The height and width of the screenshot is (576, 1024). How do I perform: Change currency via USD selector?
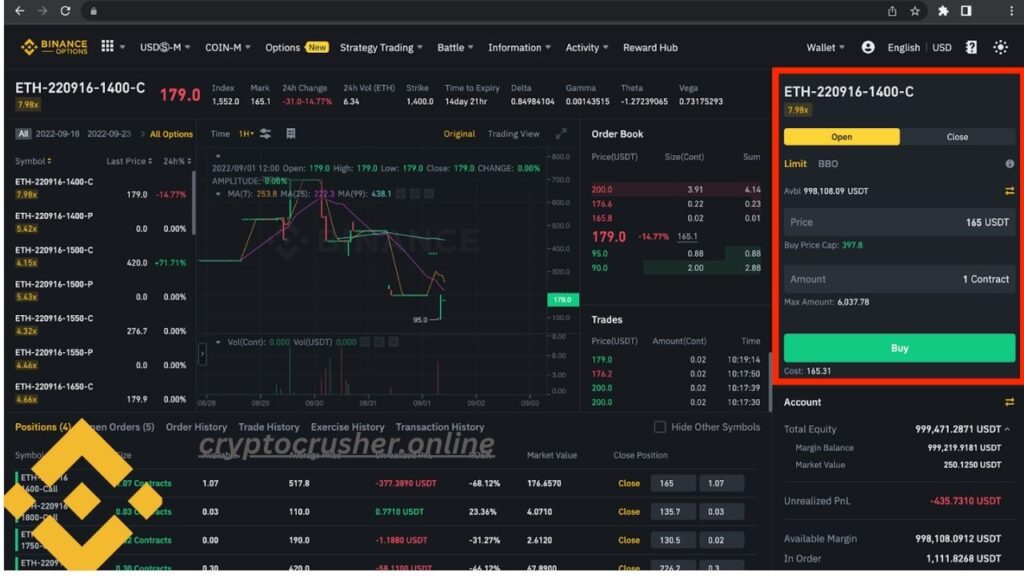click(942, 48)
